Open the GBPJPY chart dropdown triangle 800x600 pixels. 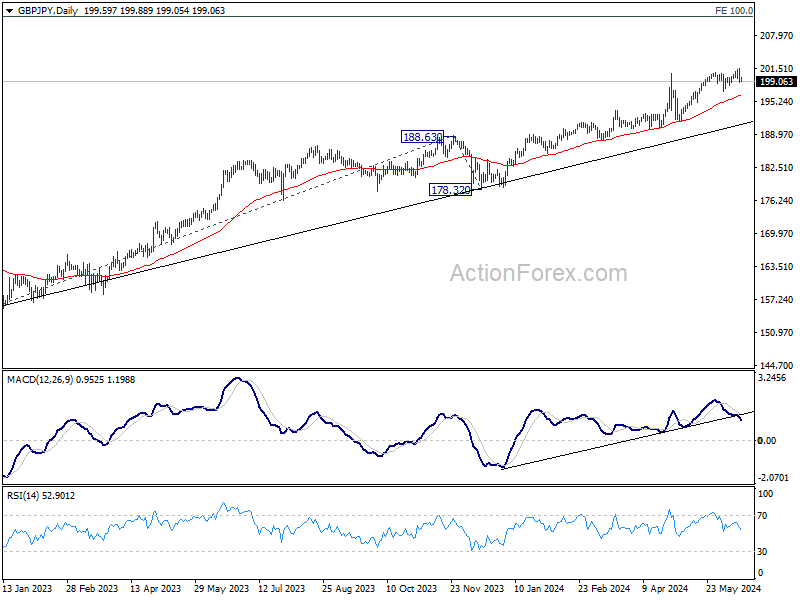coord(10,11)
